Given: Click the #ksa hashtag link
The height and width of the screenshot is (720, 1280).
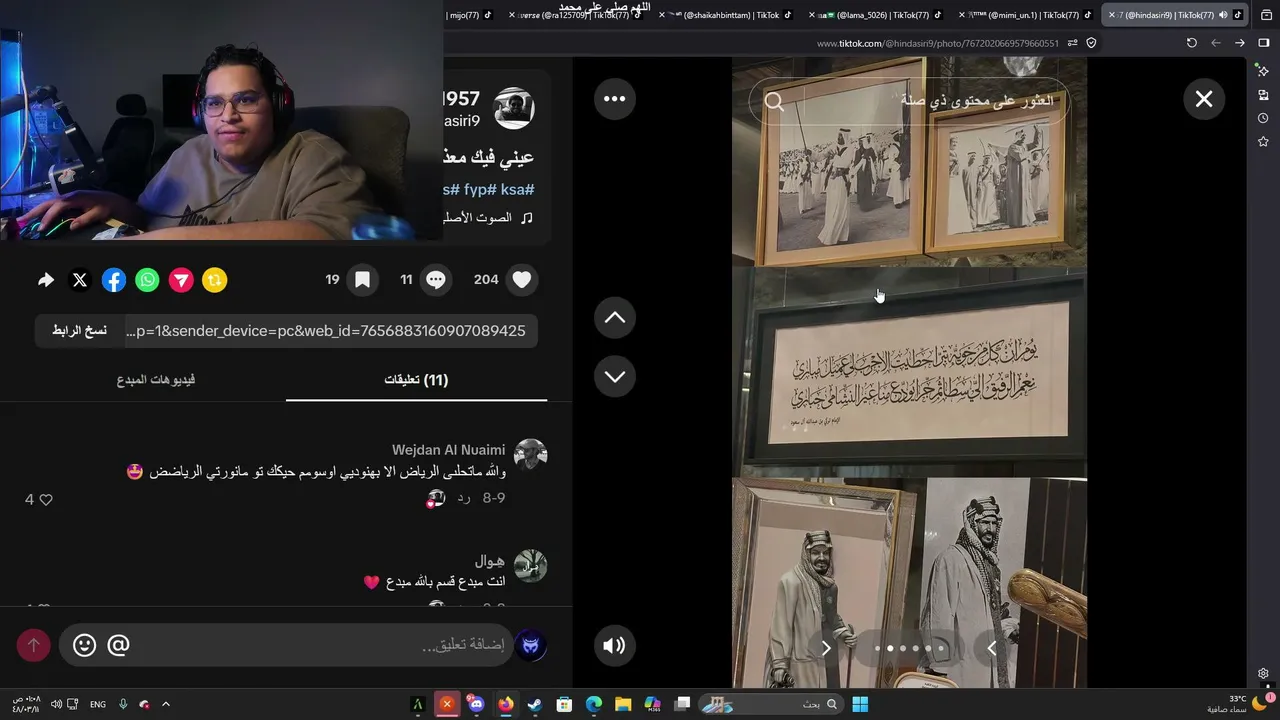Looking at the screenshot, I should [516, 190].
